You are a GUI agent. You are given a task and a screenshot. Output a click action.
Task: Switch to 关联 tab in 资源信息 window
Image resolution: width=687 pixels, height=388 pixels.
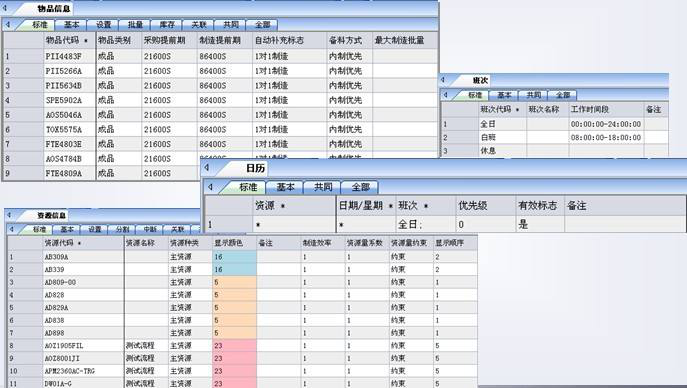click(177, 229)
